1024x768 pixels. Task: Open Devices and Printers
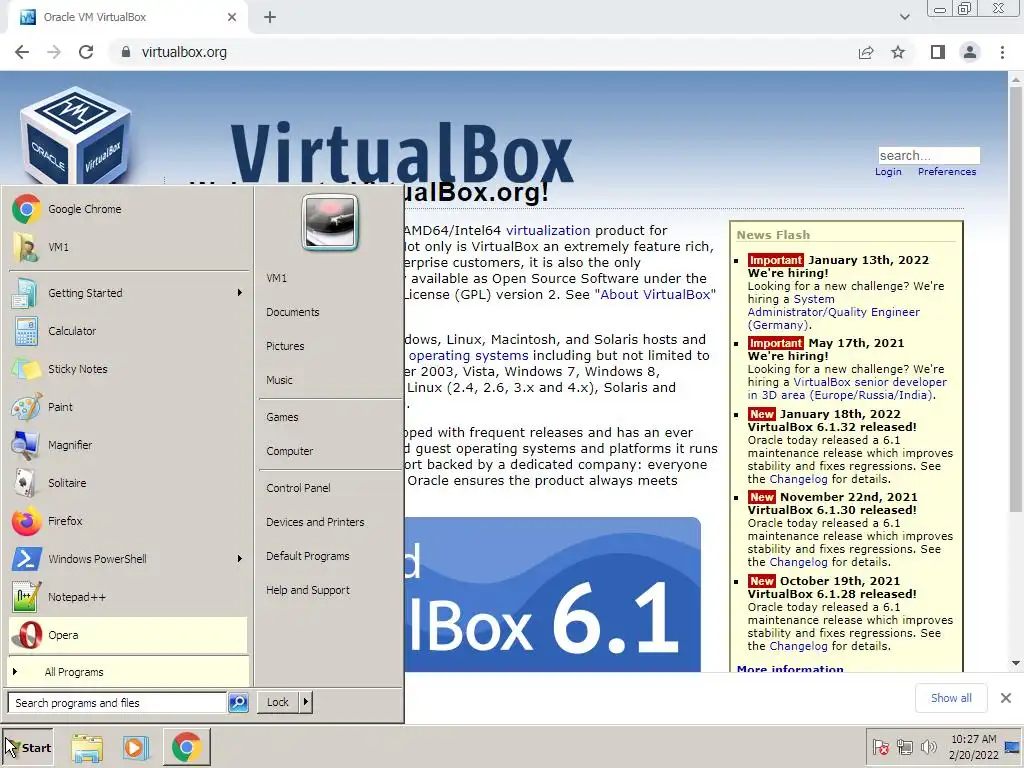tap(315, 522)
